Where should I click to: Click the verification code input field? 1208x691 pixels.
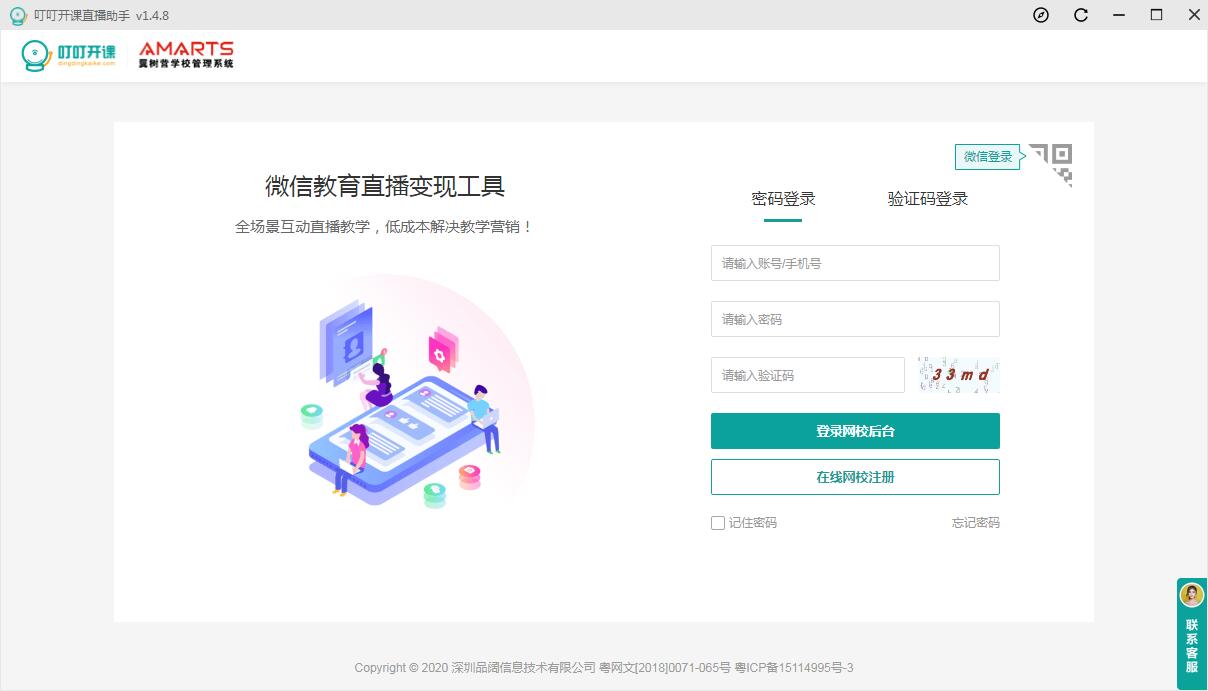807,375
